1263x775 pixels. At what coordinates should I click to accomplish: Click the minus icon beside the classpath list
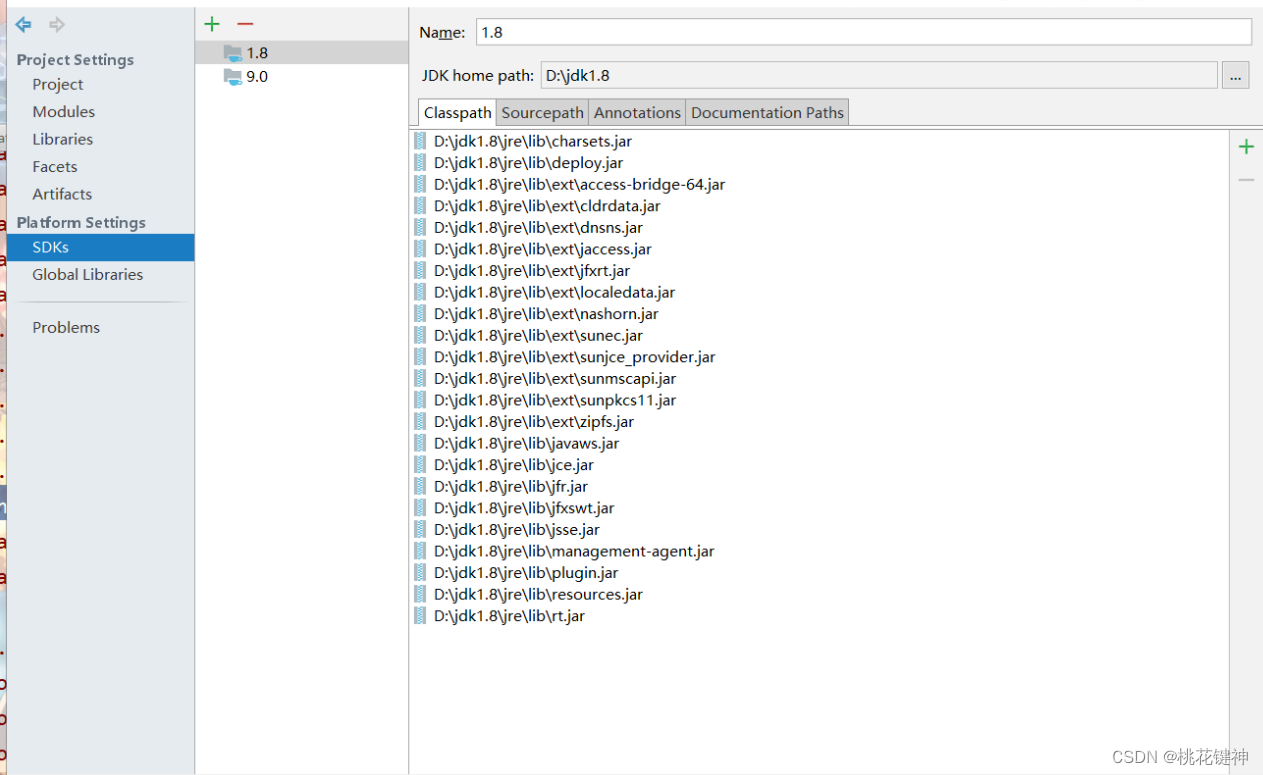(1246, 179)
